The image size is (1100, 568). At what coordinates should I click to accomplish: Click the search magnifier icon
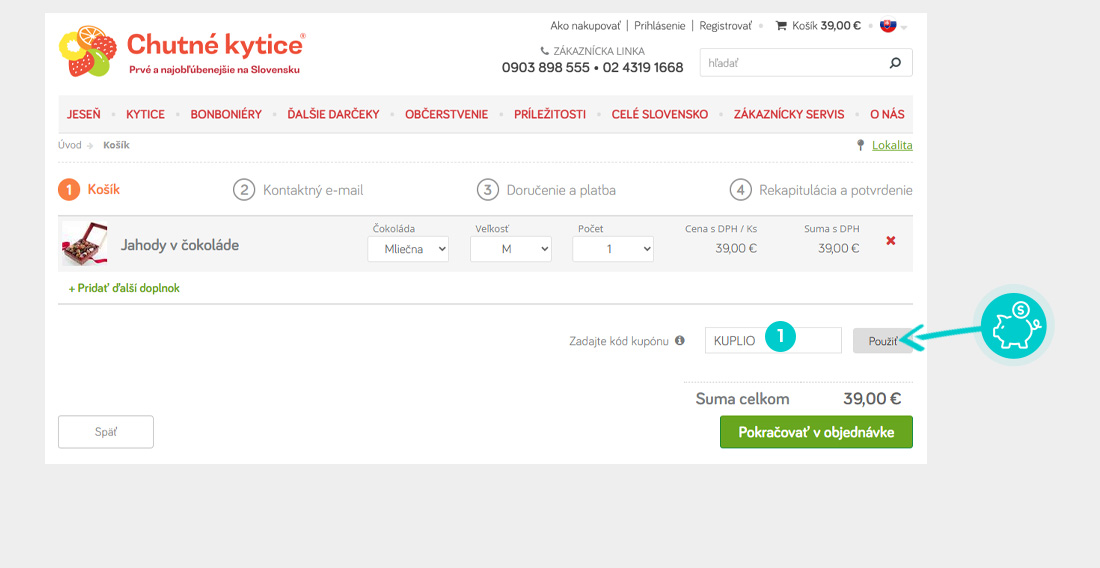click(894, 63)
